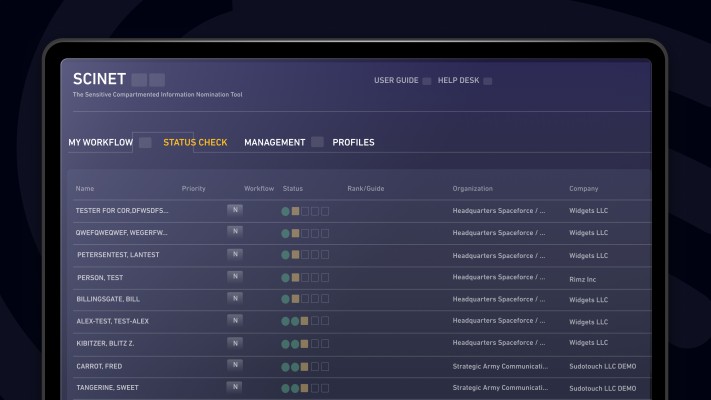The width and height of the screenshot is (711, 400).
Task: Click Widgets LLC in BILLINGSGATE, BILL row
Action: coord(589,300)
